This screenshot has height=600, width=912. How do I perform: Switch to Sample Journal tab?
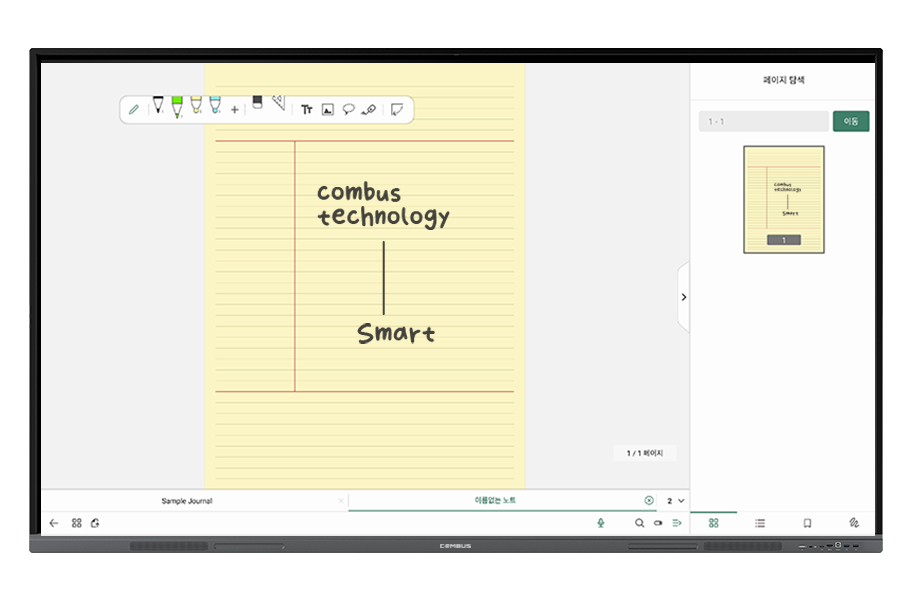187,501
